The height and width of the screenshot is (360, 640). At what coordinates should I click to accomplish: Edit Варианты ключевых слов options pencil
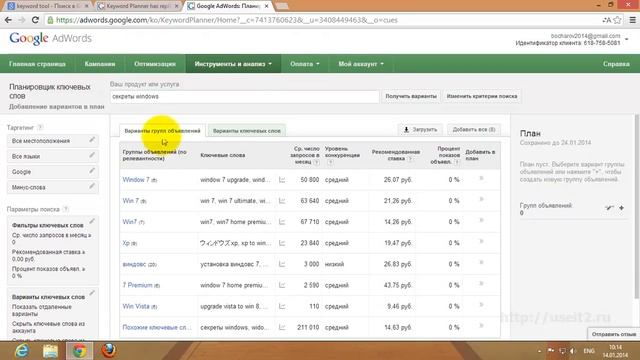click(92, 293)
